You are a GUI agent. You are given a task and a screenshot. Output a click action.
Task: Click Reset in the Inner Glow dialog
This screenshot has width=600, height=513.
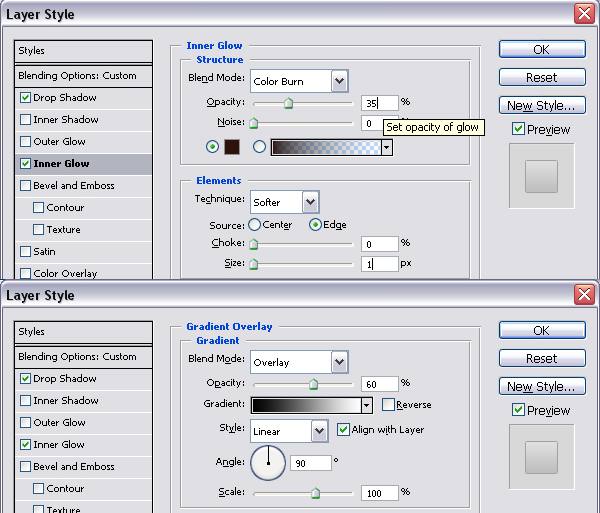(x=542, y=77)
